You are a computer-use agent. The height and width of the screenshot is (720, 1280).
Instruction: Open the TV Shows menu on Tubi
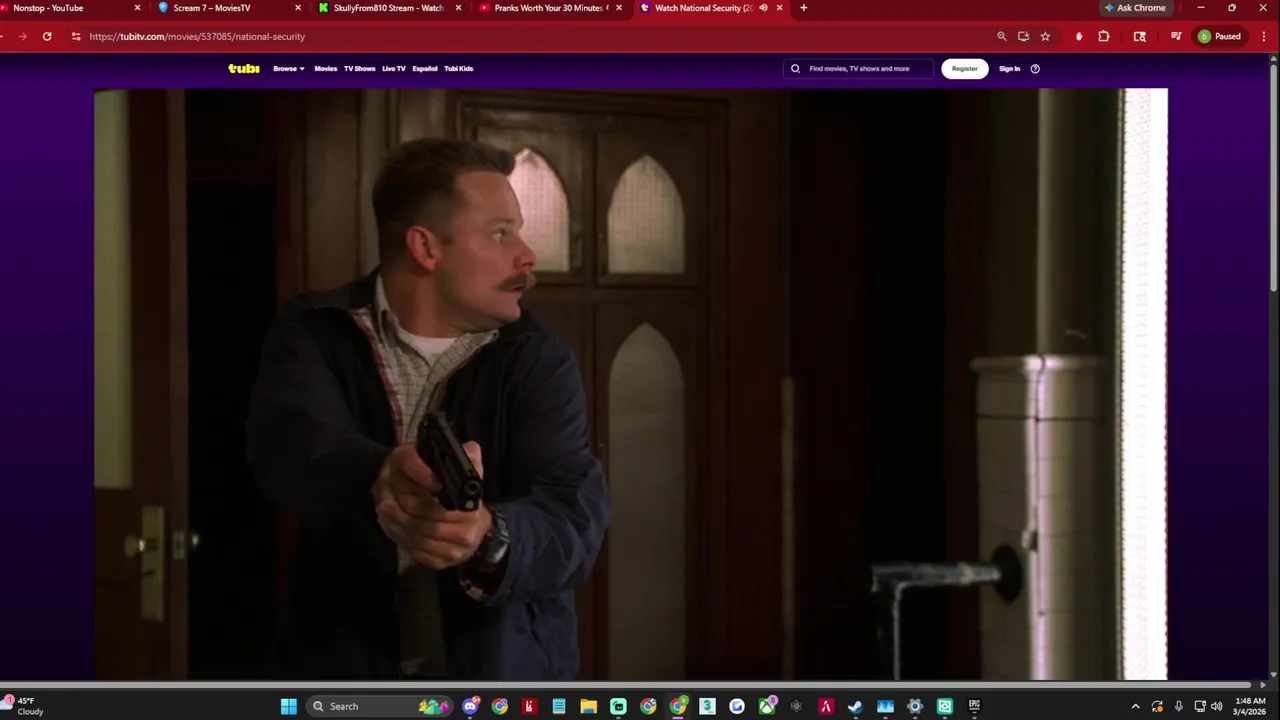359,69
